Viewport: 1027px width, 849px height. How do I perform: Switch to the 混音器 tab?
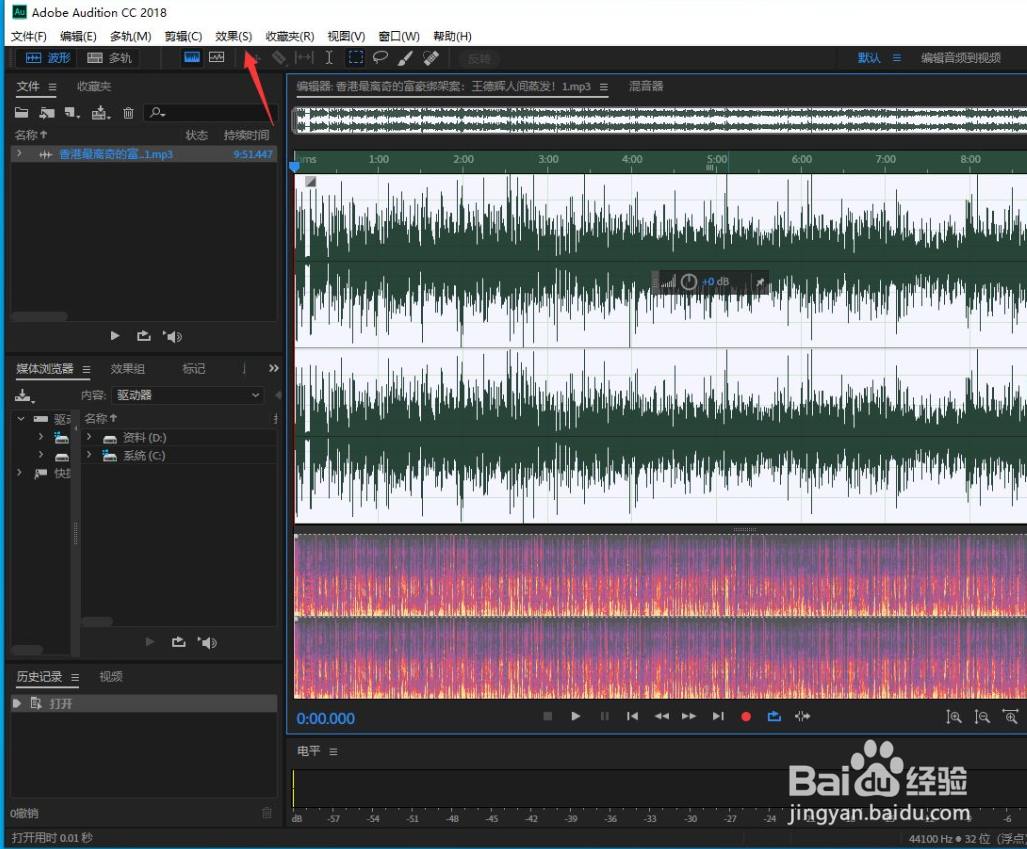[x=646, y=86]
